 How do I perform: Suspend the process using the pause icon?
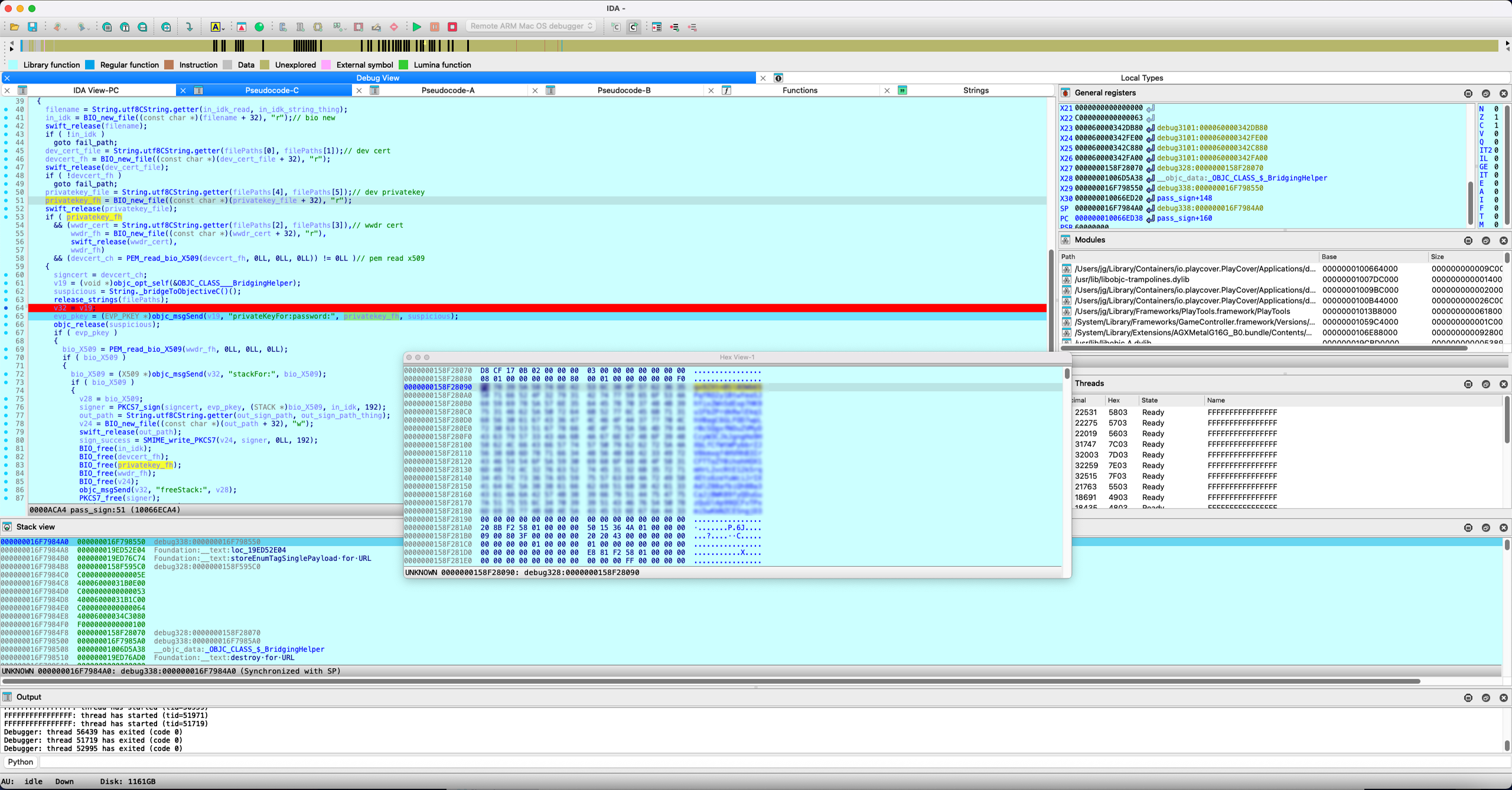pyautogui.click(x=435, y=27)
